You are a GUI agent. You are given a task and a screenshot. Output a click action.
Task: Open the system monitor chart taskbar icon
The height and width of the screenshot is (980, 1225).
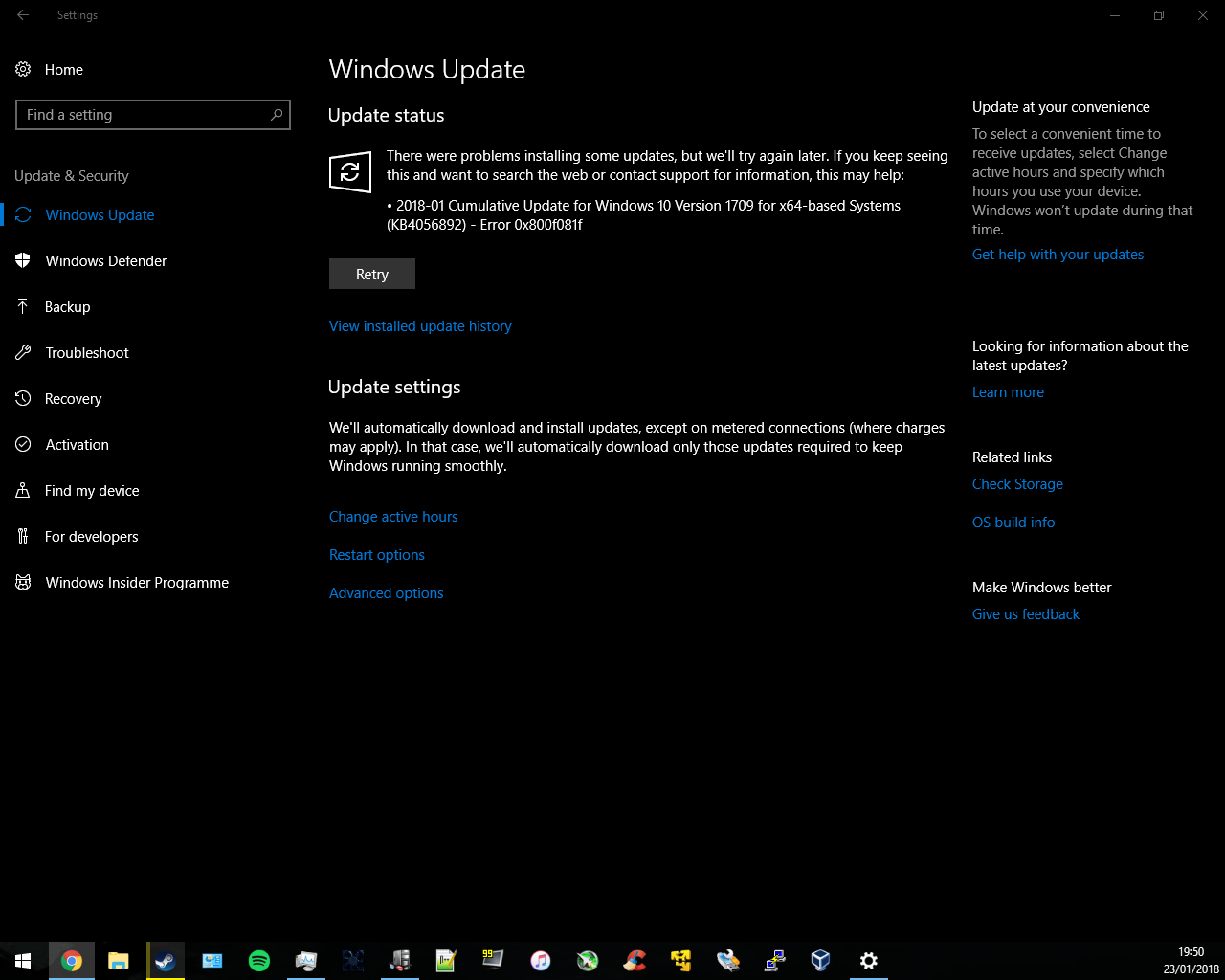click(305, 961)
